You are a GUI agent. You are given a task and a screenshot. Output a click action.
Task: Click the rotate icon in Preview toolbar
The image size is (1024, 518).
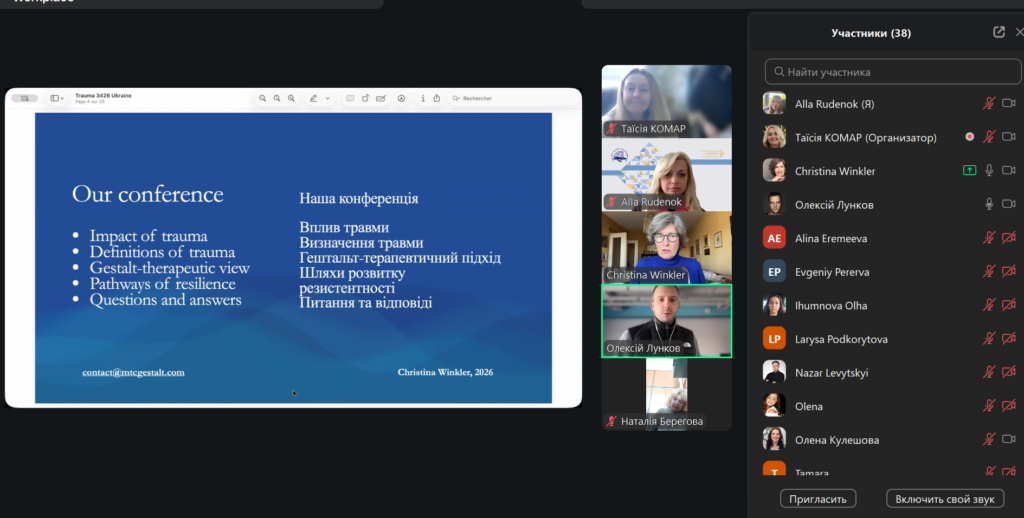tap(366, 98)
